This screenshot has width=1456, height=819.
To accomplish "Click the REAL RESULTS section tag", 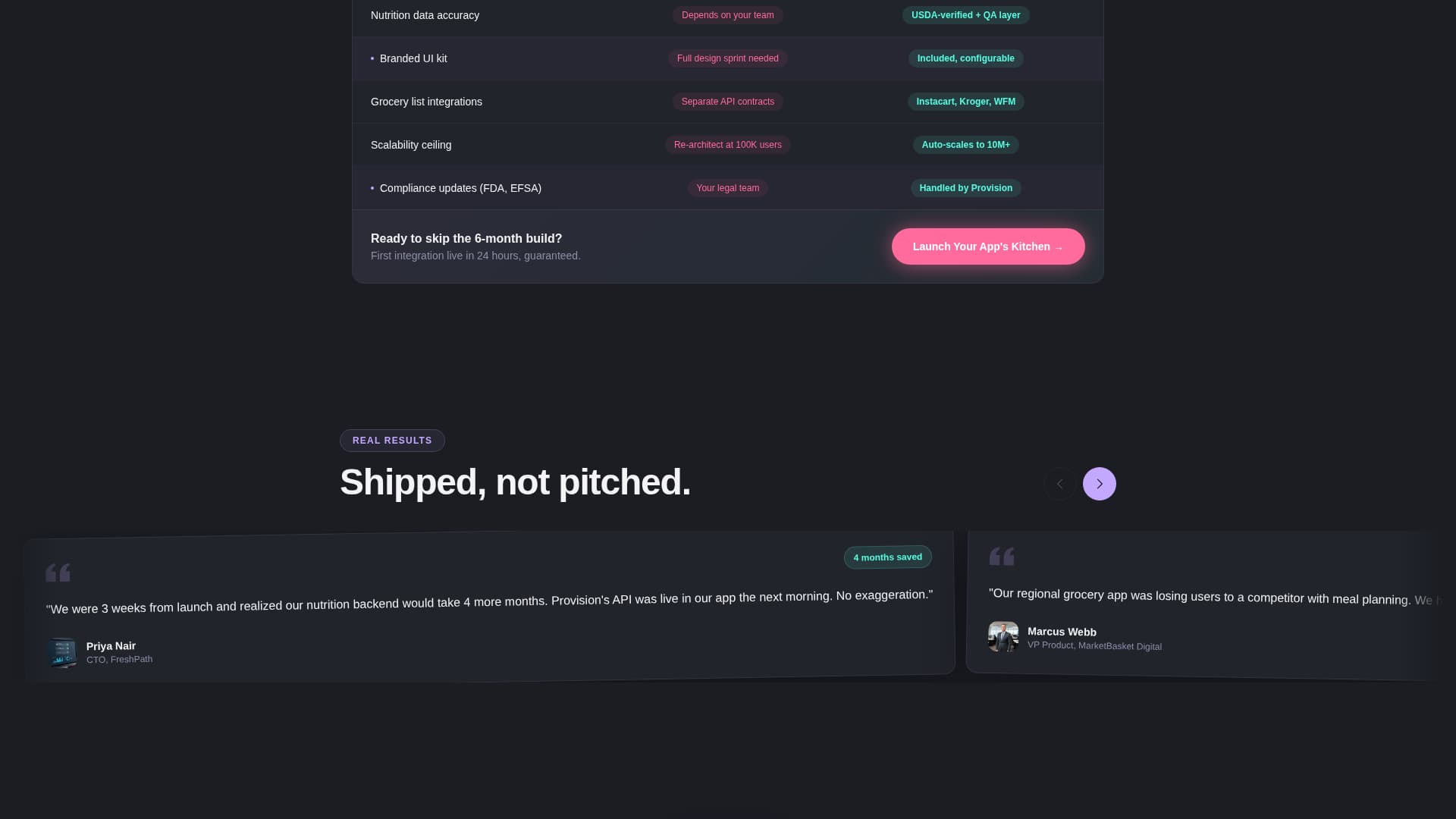I will pos(392,441).
